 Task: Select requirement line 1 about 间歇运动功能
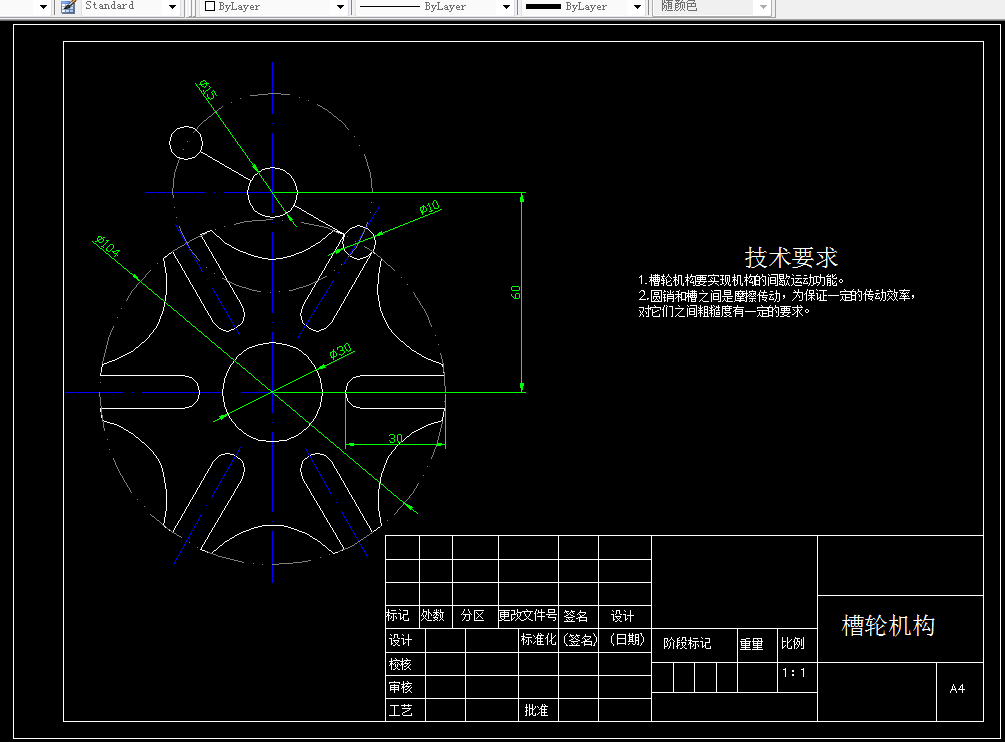point(741,280)
